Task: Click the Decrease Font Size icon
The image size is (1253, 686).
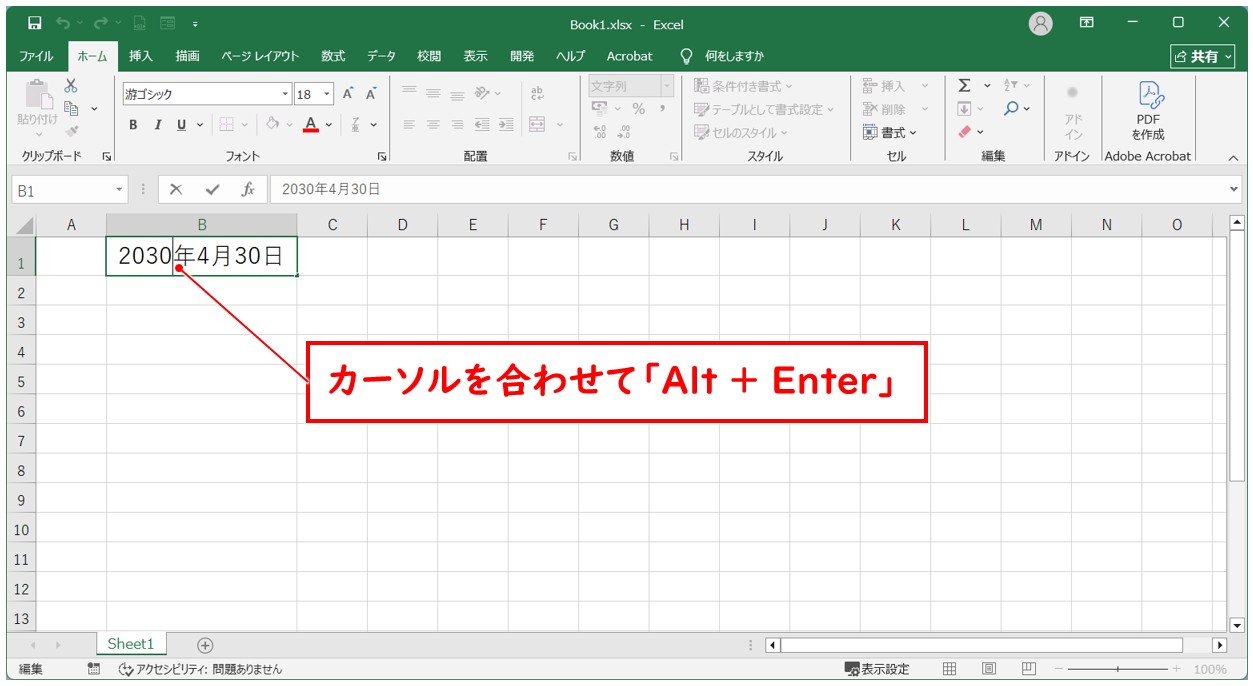Action: tap(371, 94)
